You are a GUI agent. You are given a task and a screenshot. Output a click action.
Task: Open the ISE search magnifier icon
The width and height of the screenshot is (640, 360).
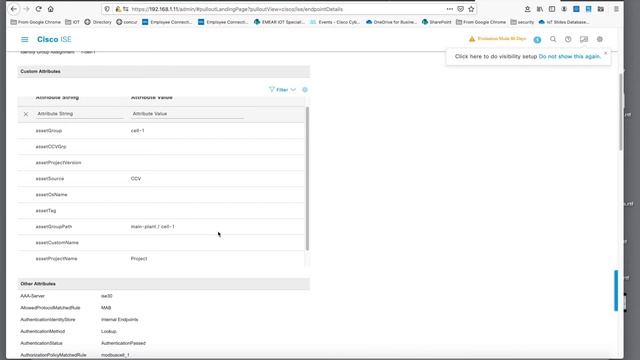coord(553,39)
